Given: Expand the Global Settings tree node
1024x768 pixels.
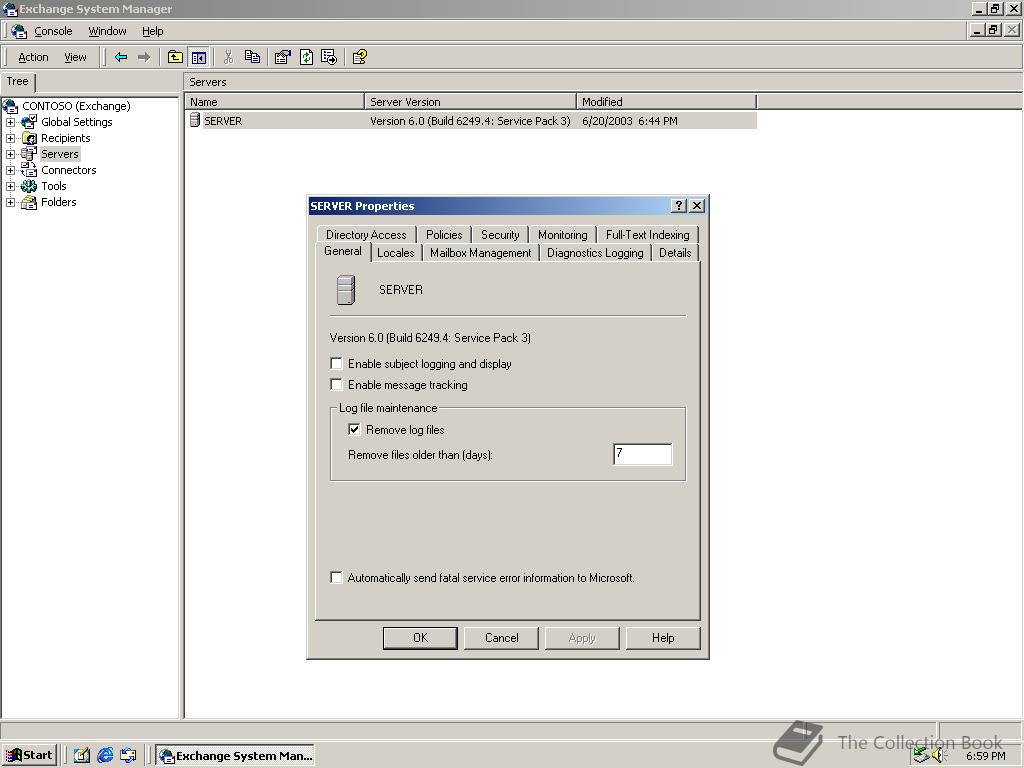Looking at the screenshot, I should (10, 122).
